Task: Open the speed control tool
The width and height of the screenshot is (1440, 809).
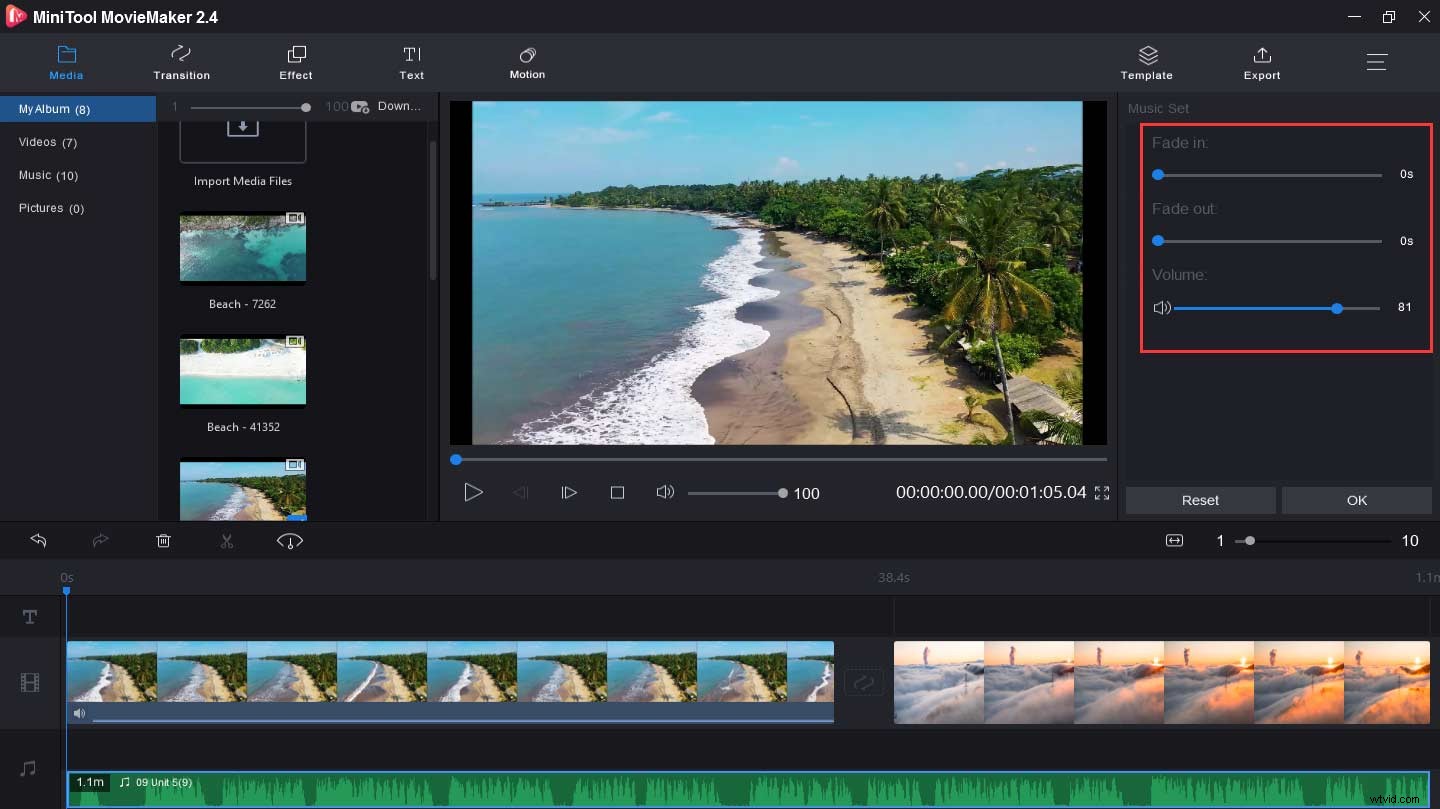Action: pos(289,540)
